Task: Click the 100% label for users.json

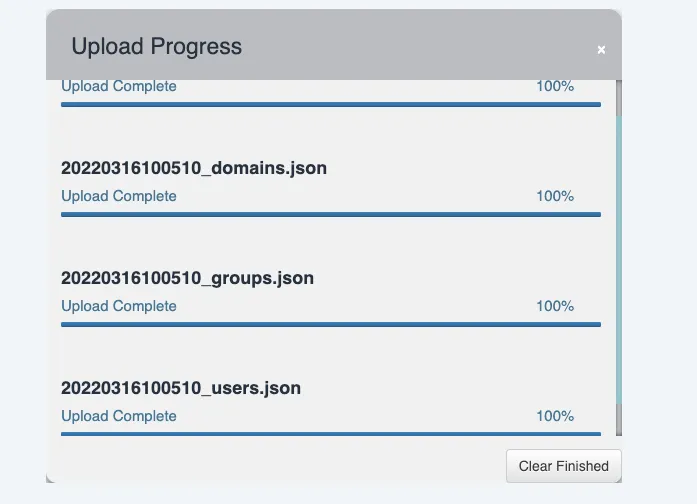Action: point(555,416)
